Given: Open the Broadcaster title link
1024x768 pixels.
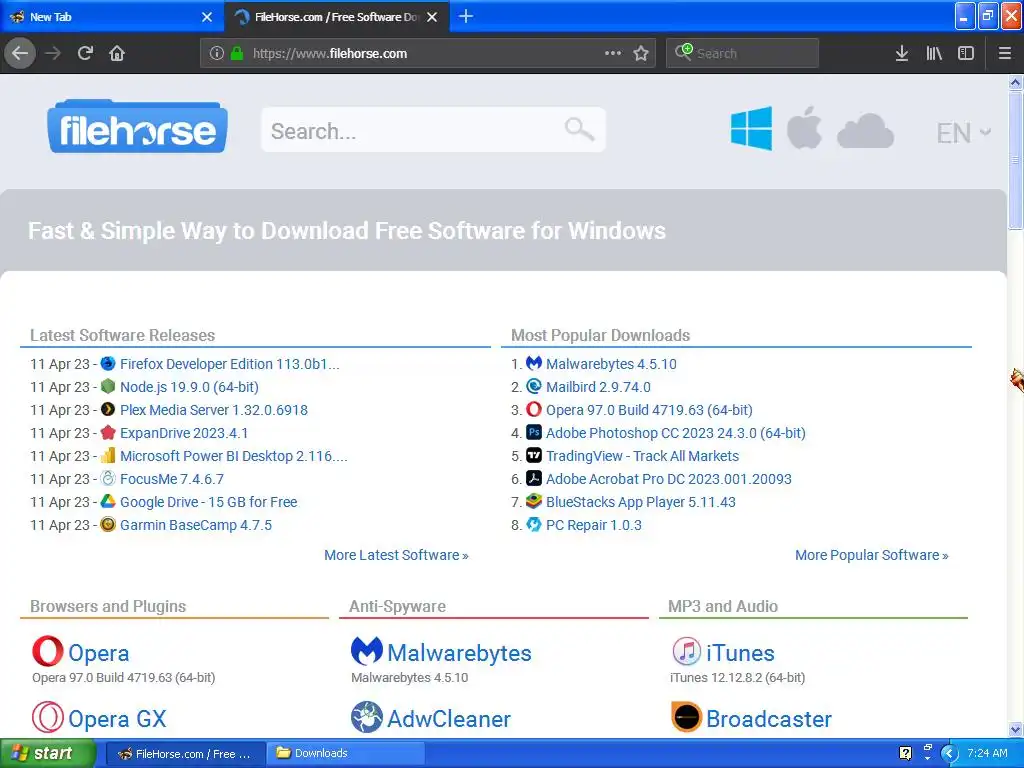Looking at the screenshot, I should (769, 719).
